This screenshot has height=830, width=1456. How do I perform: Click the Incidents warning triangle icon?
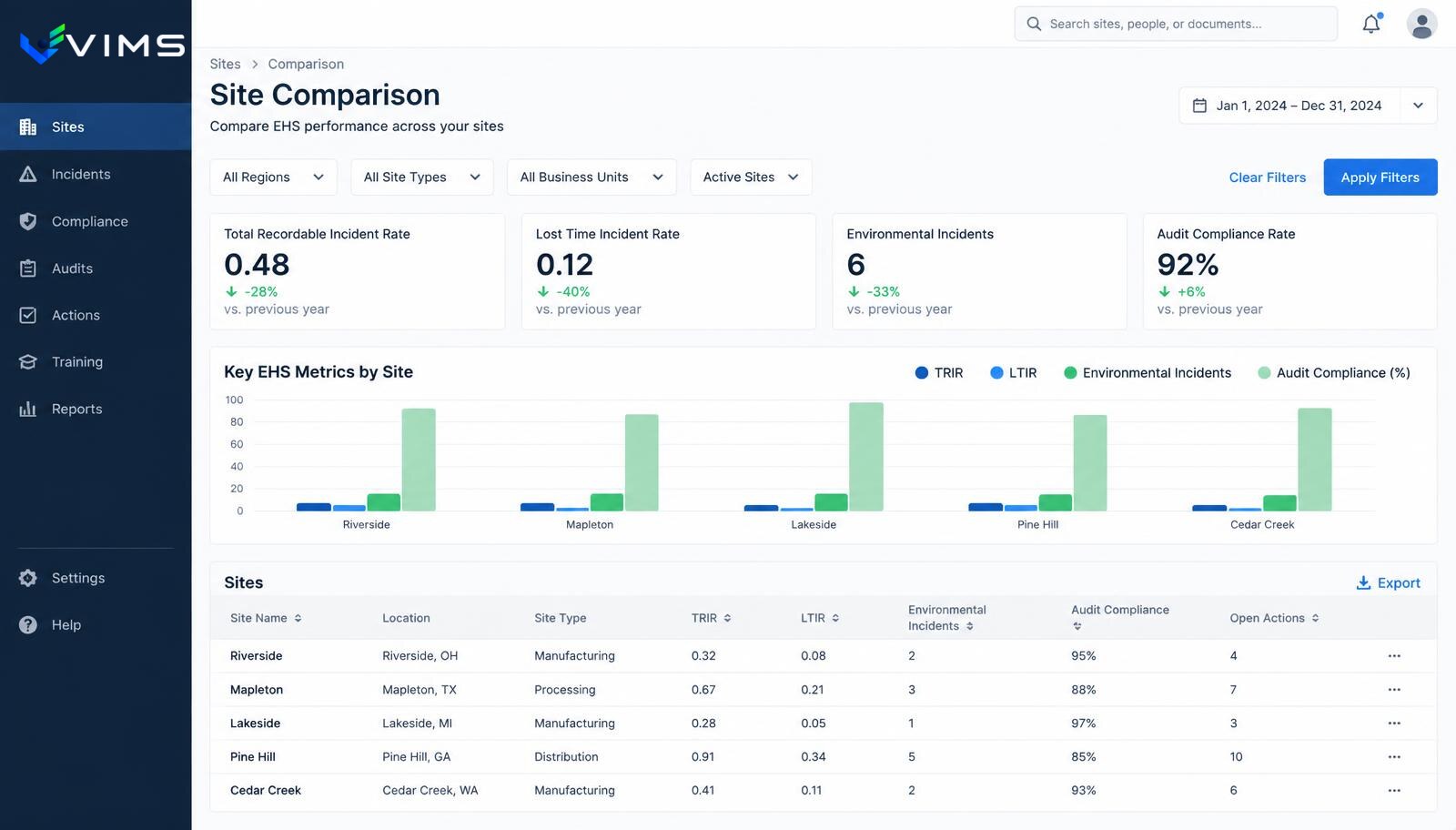[x=28, y=174]
